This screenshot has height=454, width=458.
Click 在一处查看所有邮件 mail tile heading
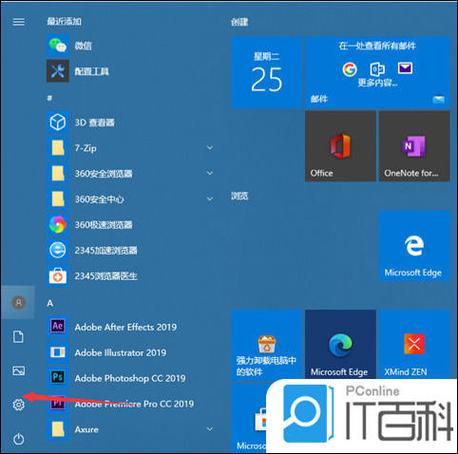pos(377,46)
